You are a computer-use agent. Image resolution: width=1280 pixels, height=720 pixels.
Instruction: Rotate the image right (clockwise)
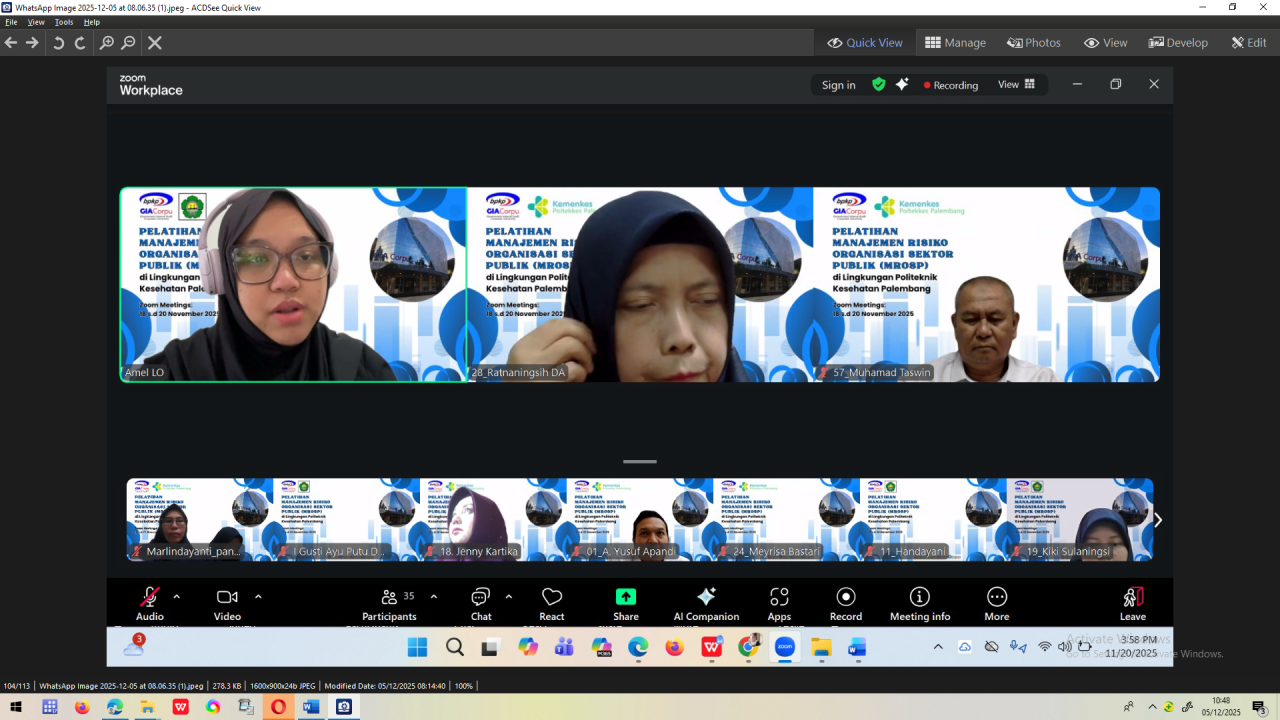[x=80, y=43]
